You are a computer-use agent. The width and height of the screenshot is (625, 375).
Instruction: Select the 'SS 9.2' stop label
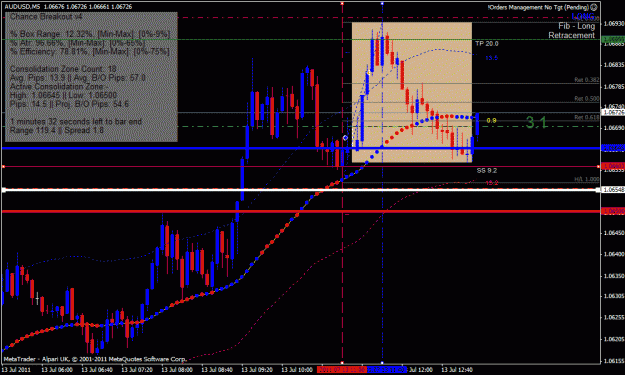pyautogui.click(x=487, y=171)
